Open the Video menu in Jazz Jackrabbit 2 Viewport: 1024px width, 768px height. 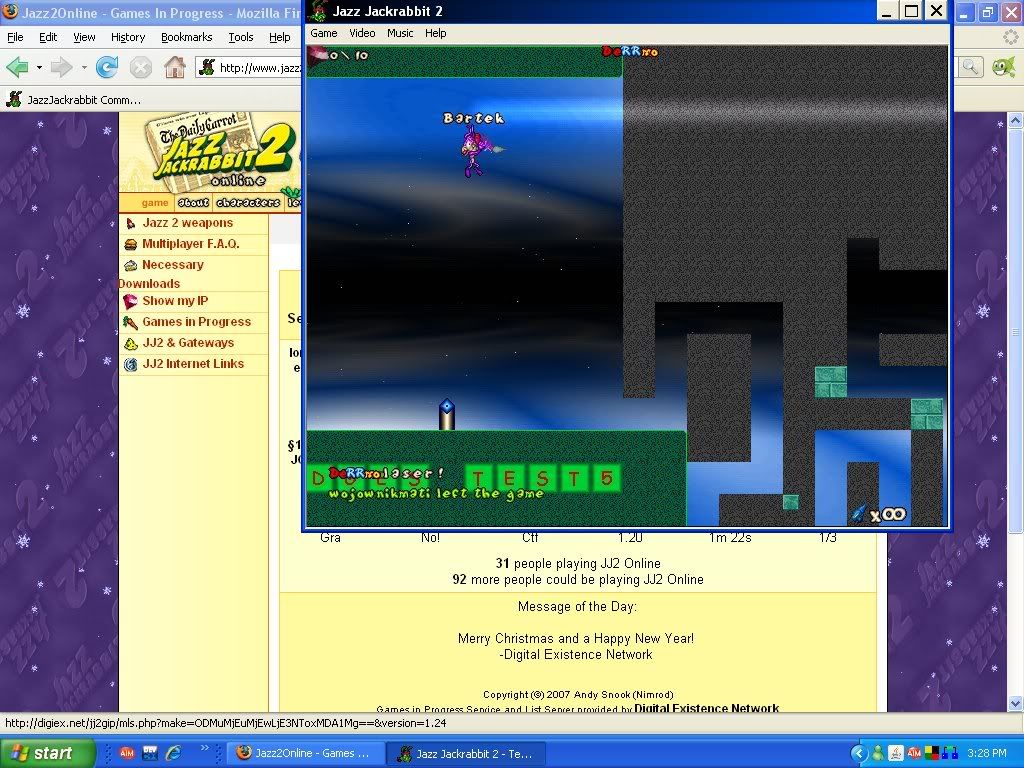pyautogui.click(x=362, y=33)
